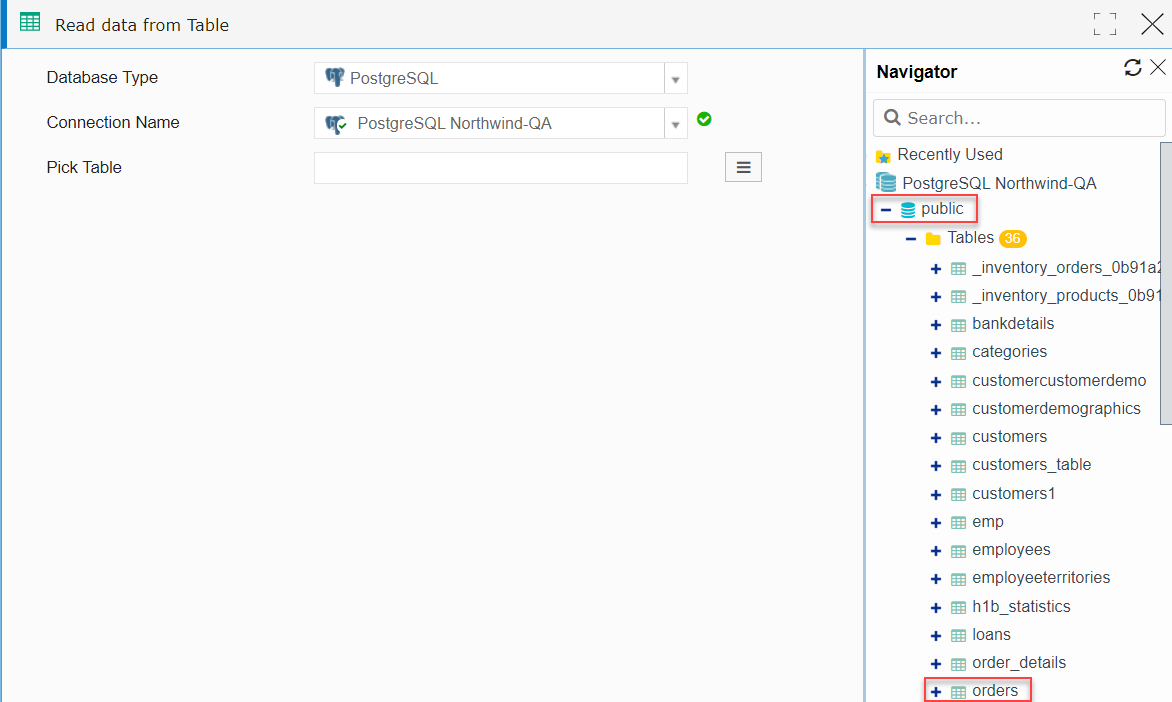The height and width of the screenshot is (702, 1172).
Task: Click the search magnifier icon
Action: 892,118
